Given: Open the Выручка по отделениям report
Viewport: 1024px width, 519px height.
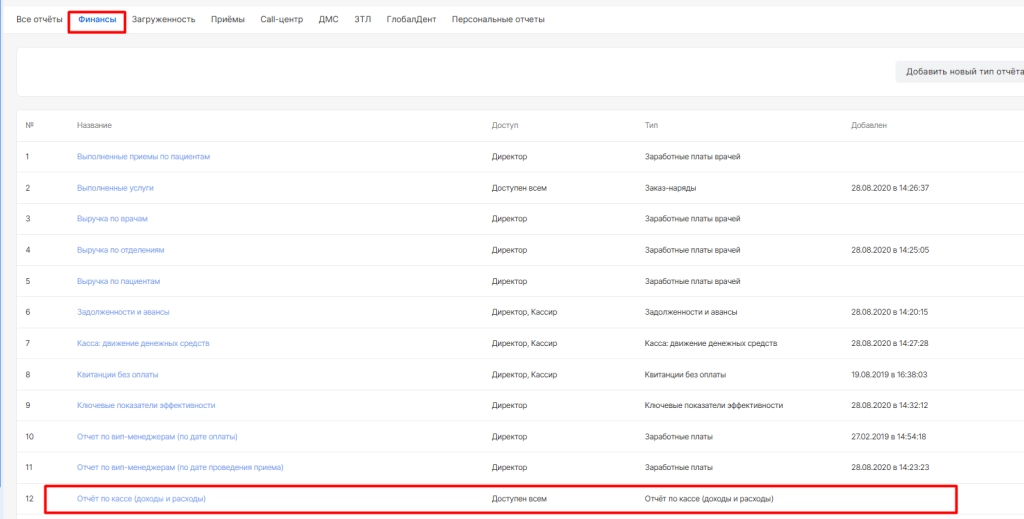Looking at the screenshot, I should (120, 250).
